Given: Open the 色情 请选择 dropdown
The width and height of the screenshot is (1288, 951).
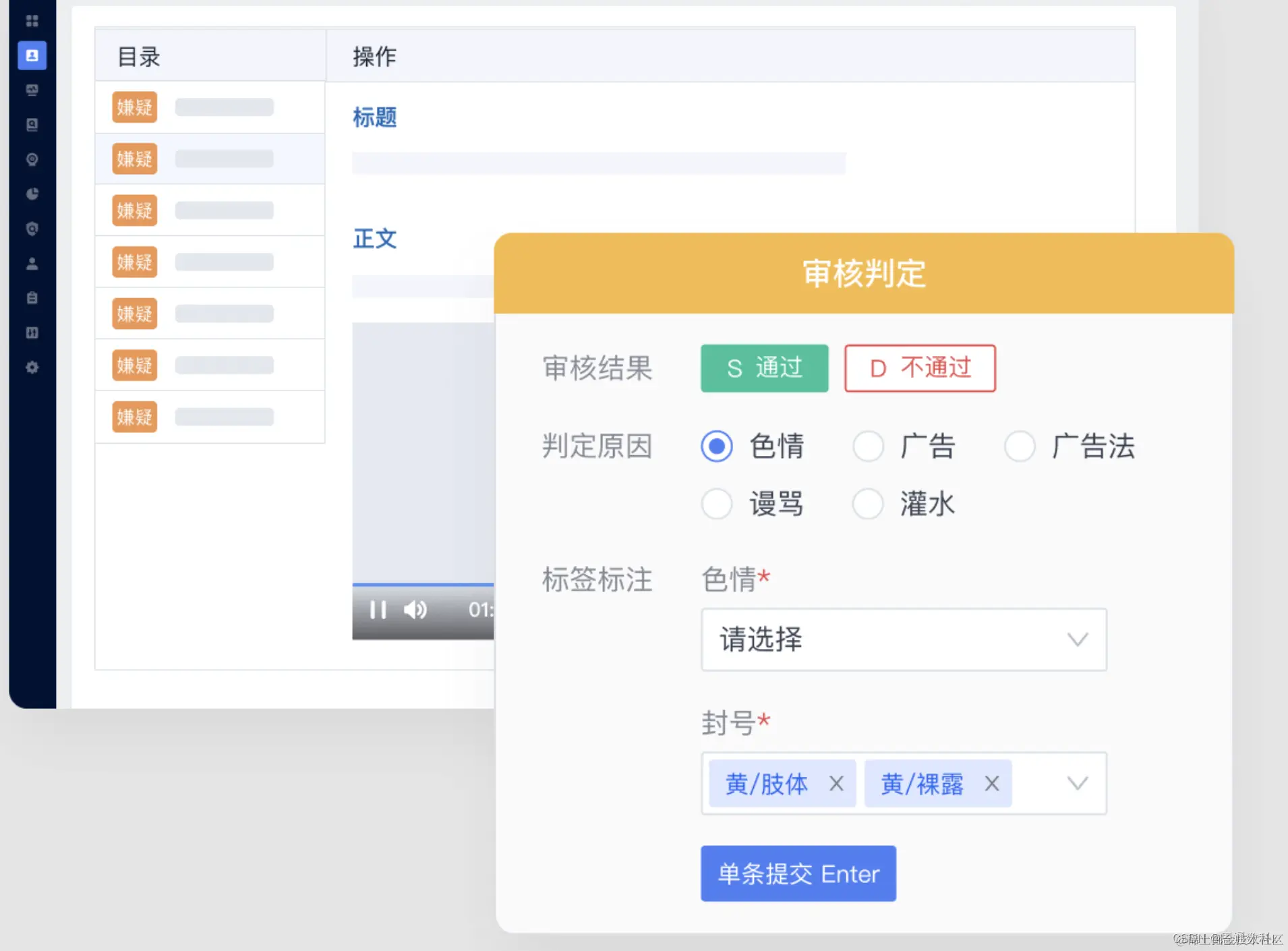Looking at the screenshot, I should [x=904, y=639].
